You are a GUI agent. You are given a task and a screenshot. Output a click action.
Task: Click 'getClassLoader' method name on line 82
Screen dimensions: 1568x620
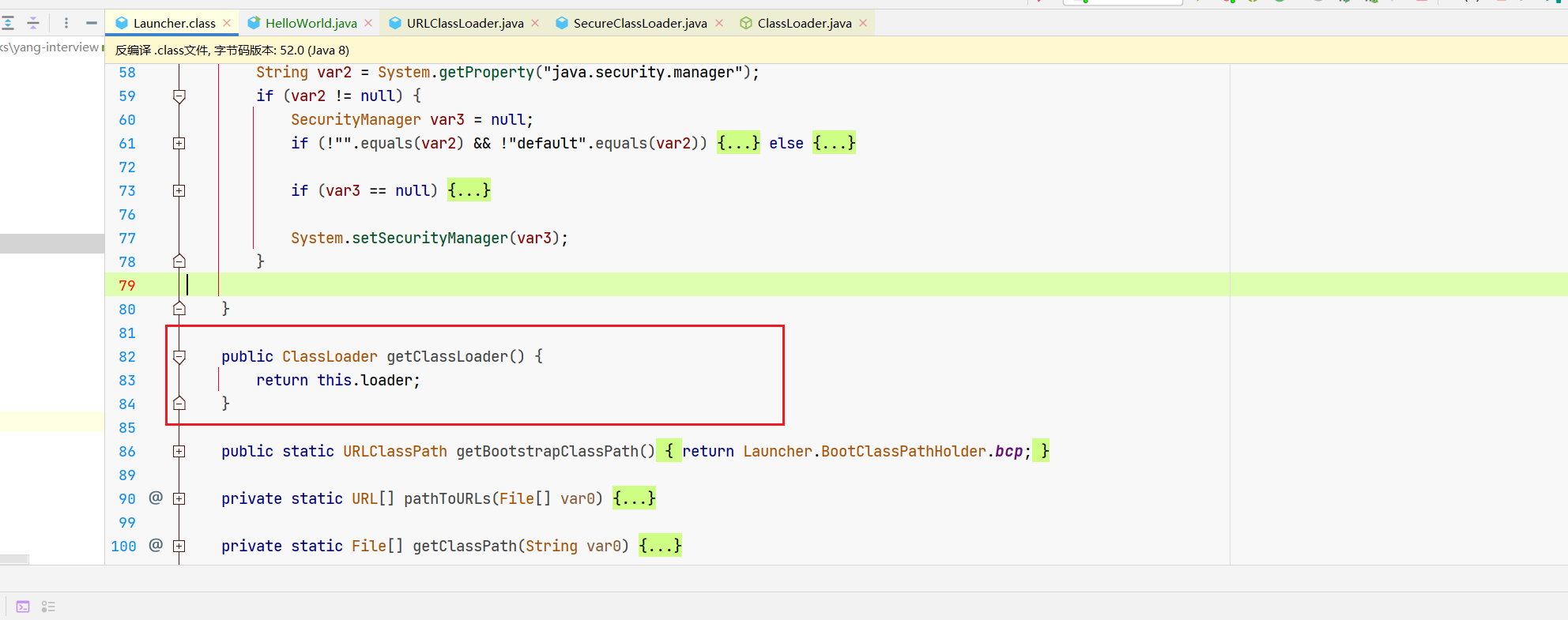[x=447, y=356]
